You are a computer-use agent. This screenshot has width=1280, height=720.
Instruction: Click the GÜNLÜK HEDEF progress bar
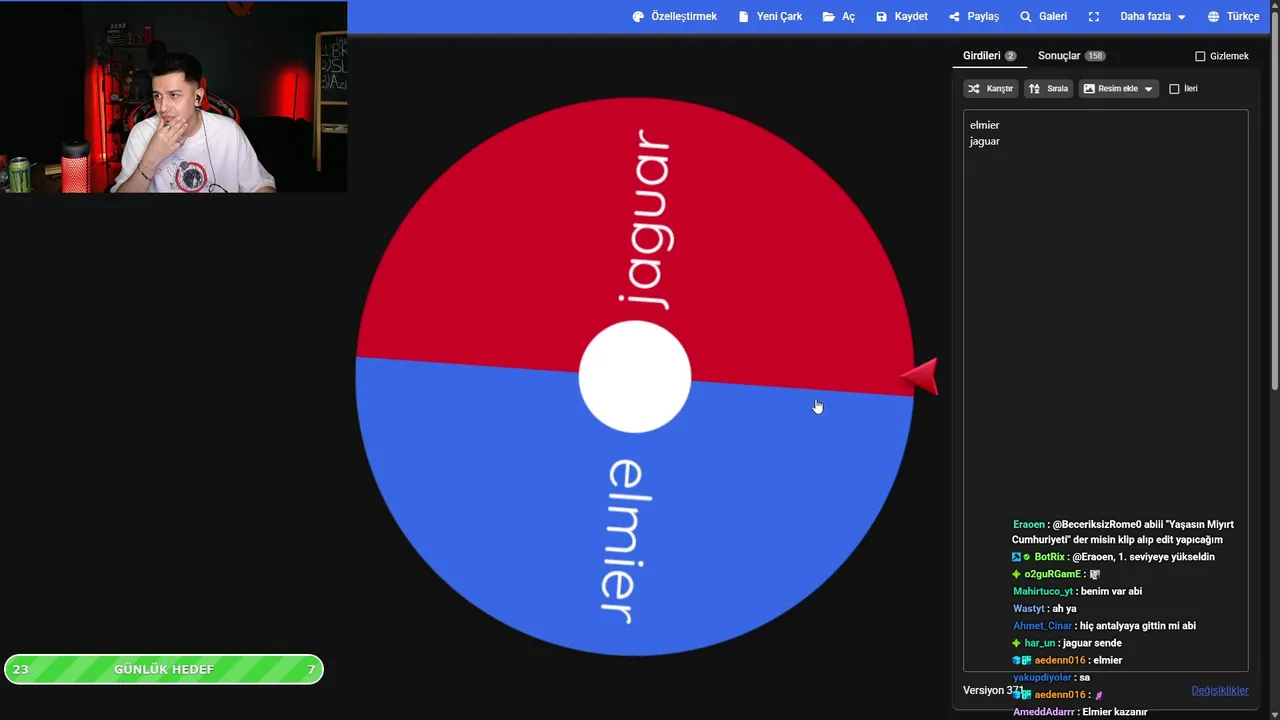(164, 669)
